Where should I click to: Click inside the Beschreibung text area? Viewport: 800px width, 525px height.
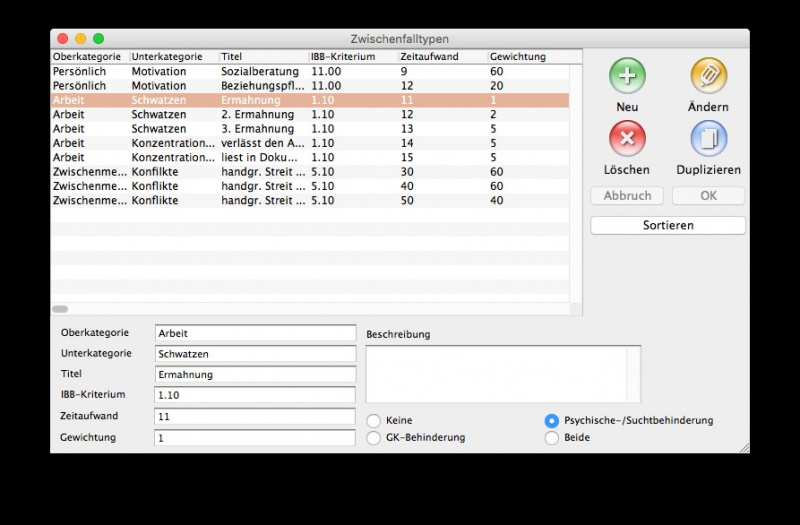point(496,374)
